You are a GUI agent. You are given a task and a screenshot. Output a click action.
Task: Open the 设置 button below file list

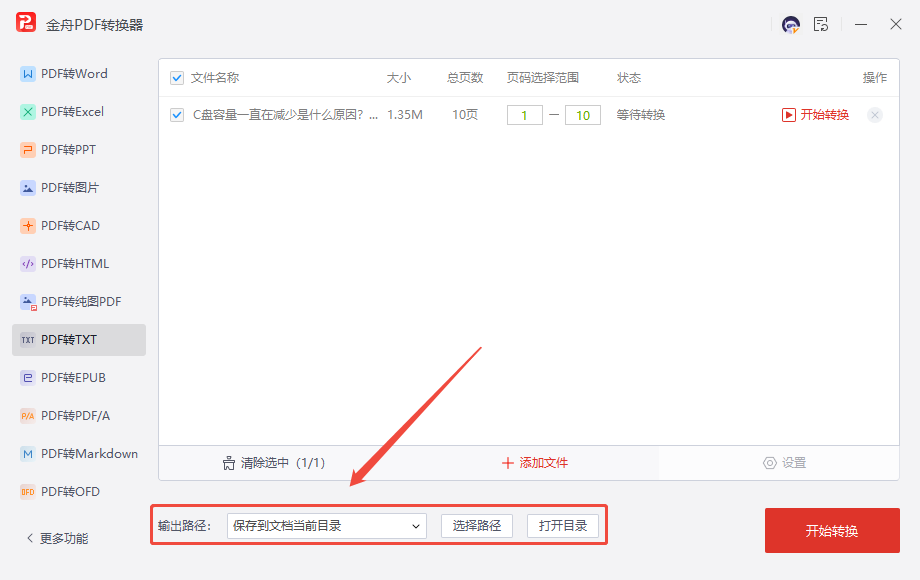pos(784,463)
